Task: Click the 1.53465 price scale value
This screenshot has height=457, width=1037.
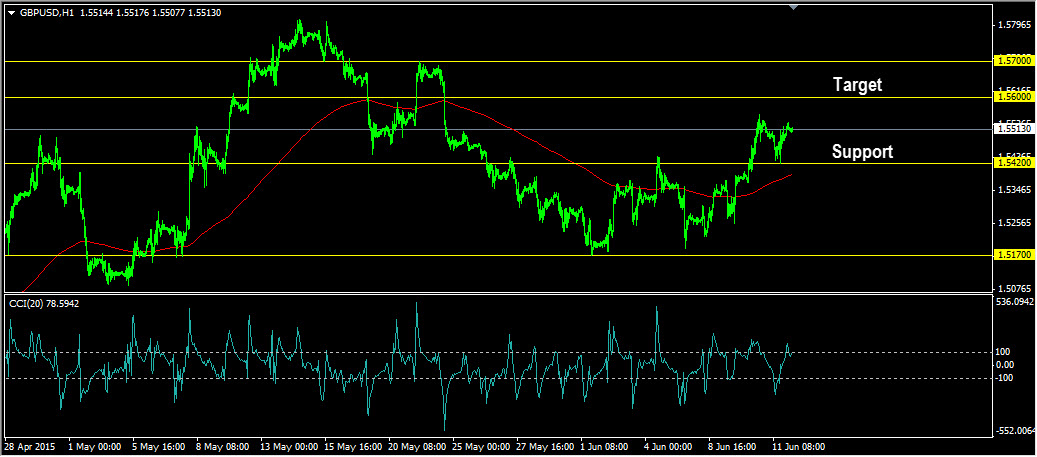Action: 1016,190
